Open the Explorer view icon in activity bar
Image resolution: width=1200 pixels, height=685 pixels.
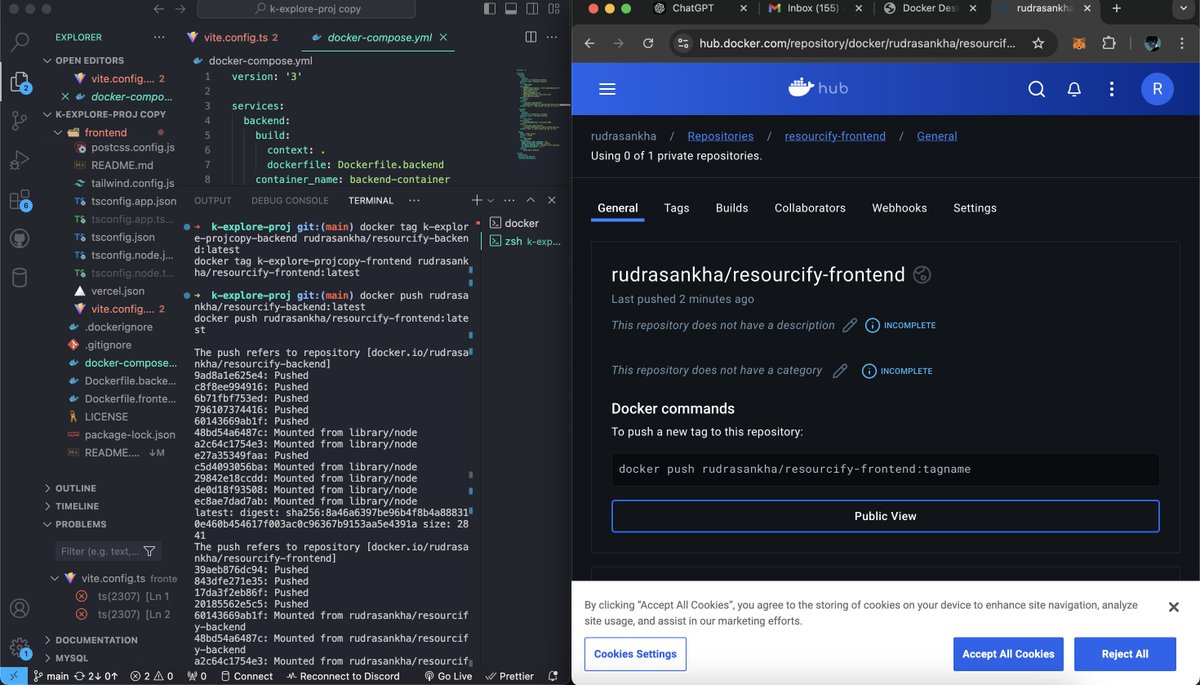19,83
